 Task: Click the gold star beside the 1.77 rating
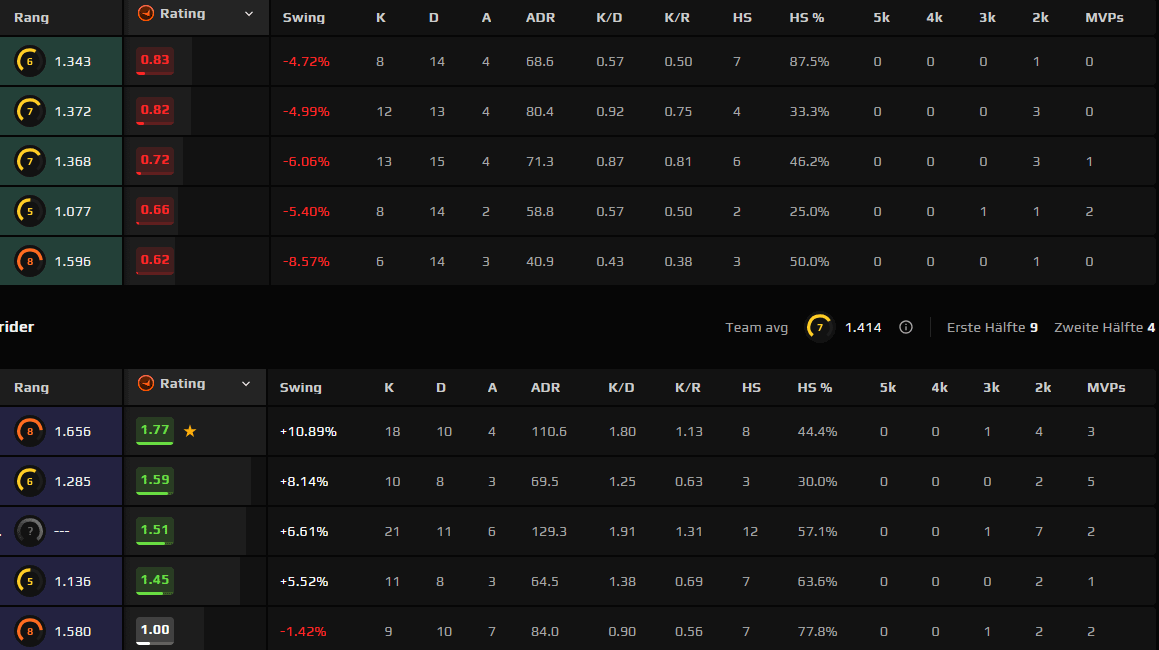[190, 431]
